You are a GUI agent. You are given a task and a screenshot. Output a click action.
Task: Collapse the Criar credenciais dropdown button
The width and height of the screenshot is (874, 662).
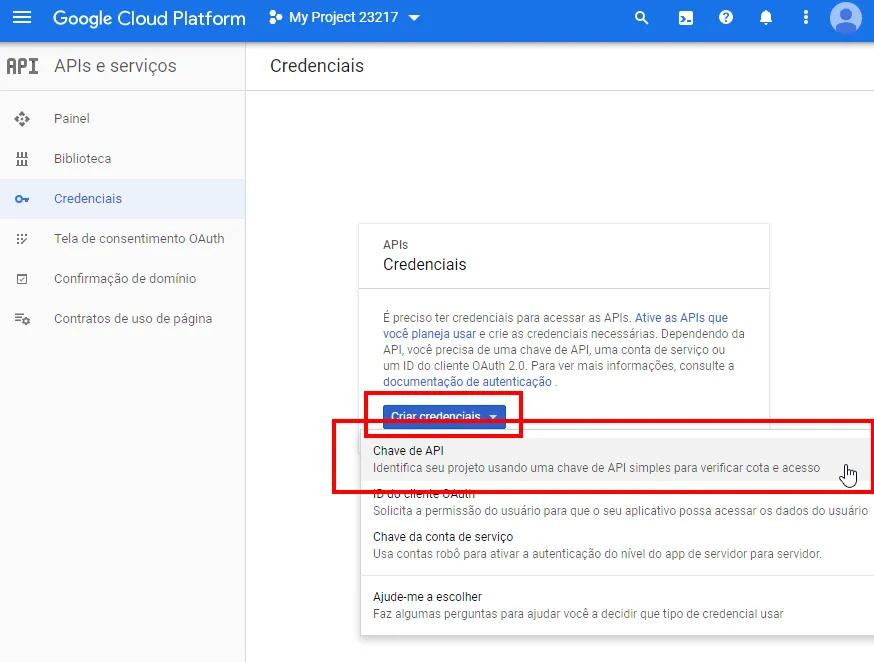pyautogui.click(x=444, y=416)
